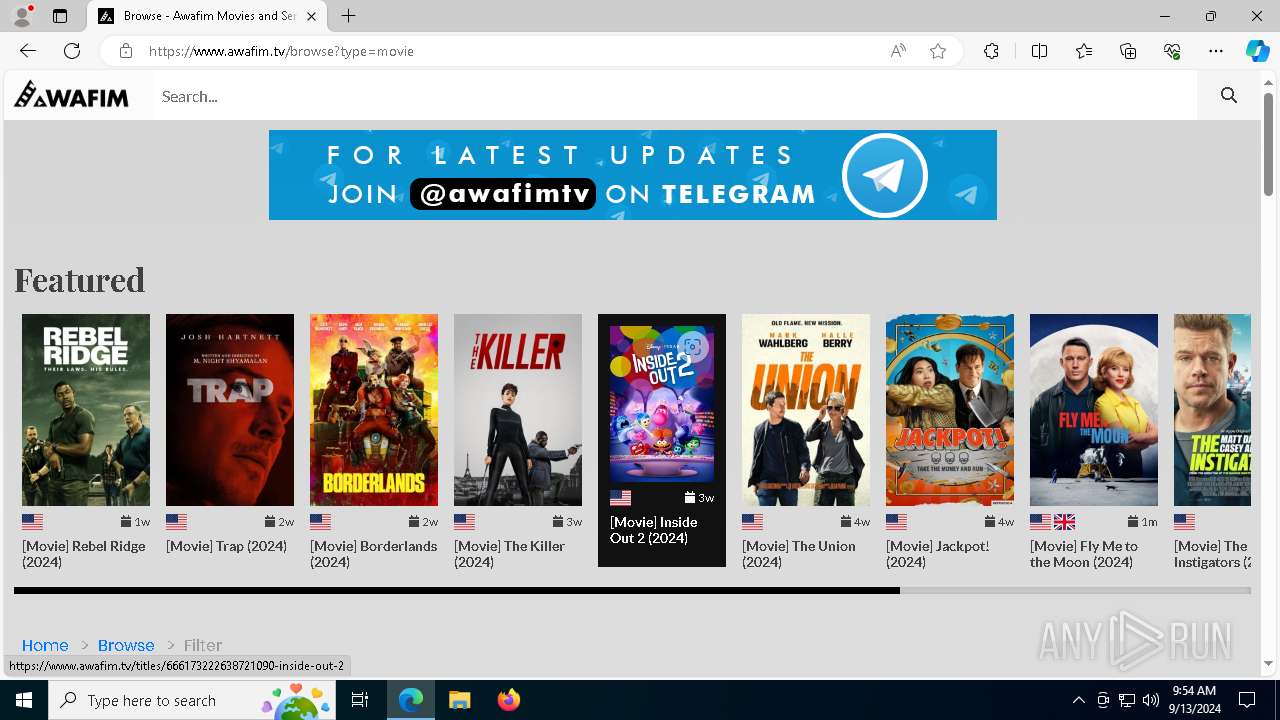This screenshot has height=720, width=1280.
Task: Open the notifications center
Action: (1247, 700)
